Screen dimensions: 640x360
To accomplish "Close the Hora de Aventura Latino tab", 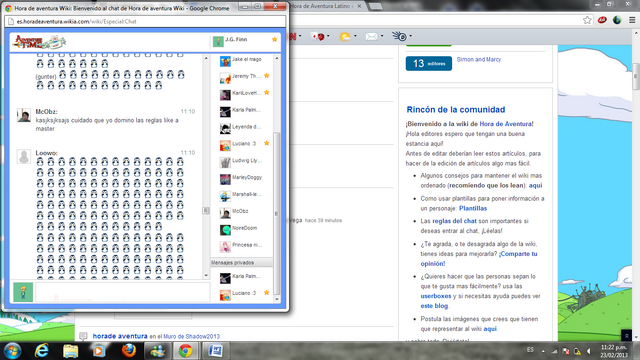I will pyautogui.click(x=359, y=6).
